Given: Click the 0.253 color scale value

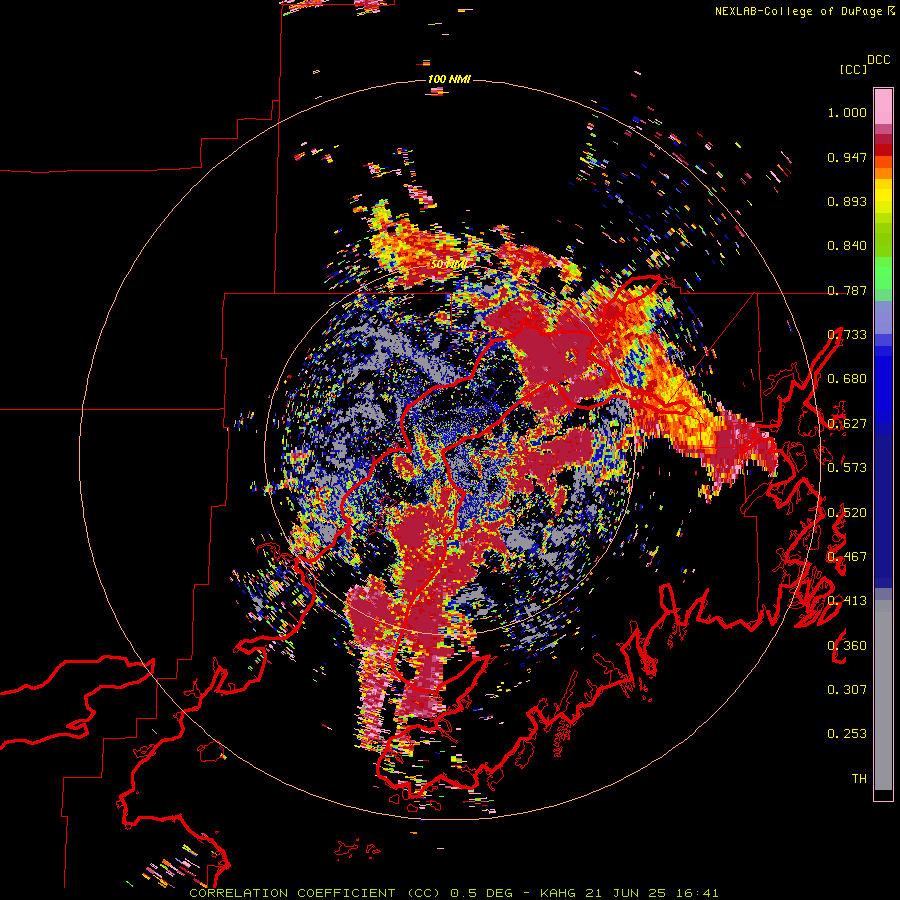Looking at the screenshot, I should tap(847, 734).
